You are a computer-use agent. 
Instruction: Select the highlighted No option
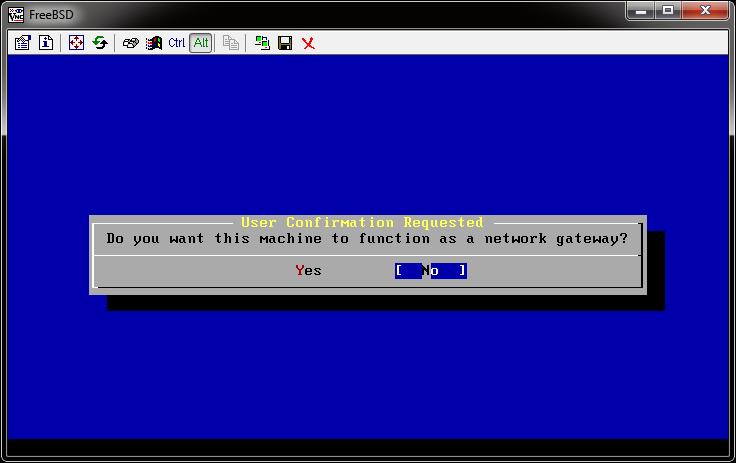pyautogui.click(x=430, y=270)
